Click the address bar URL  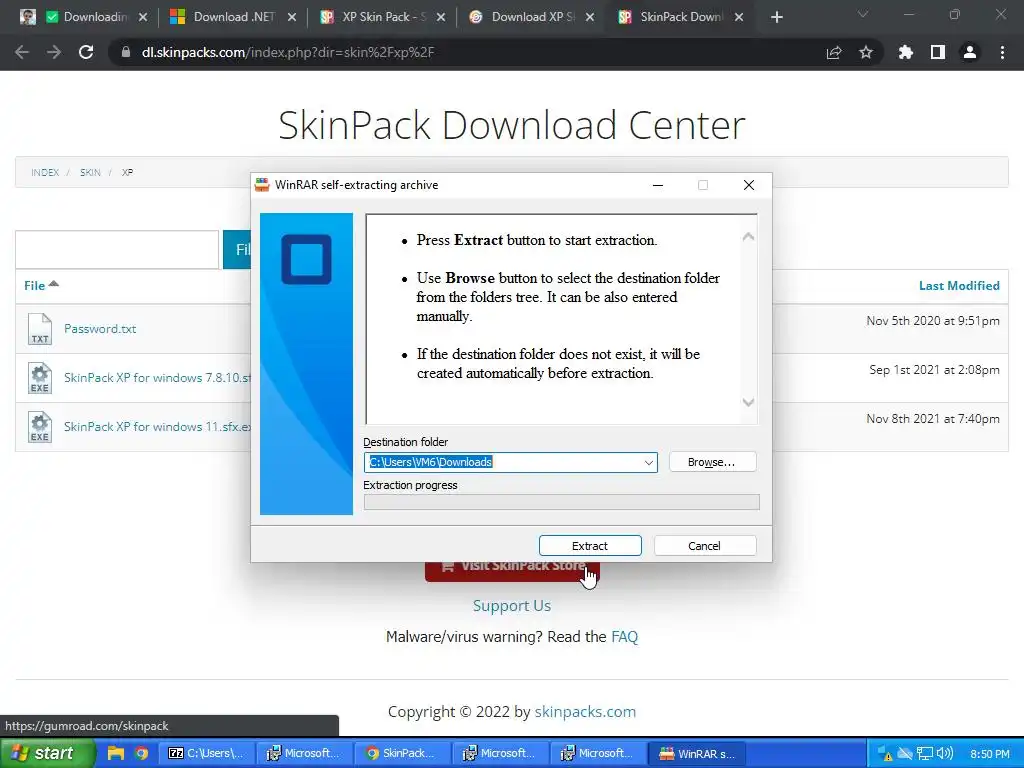click(288, 52)
